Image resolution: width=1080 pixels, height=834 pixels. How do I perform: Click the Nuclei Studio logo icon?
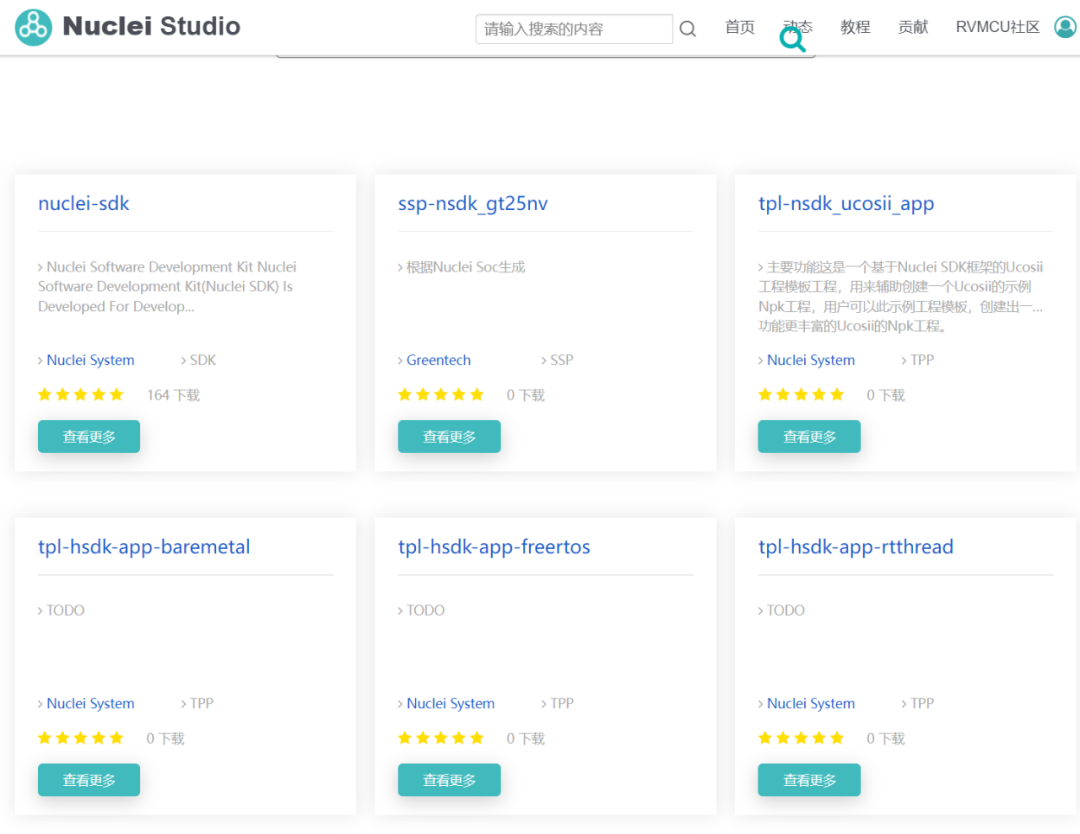pos(33,28)
